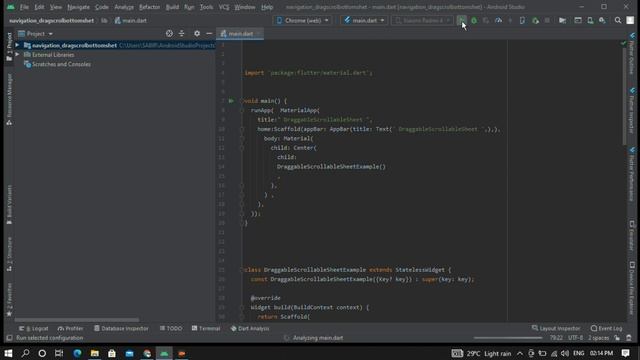The image size is (640, 360).
Task: Open the Logcat tool window
Action: point(33,329)
